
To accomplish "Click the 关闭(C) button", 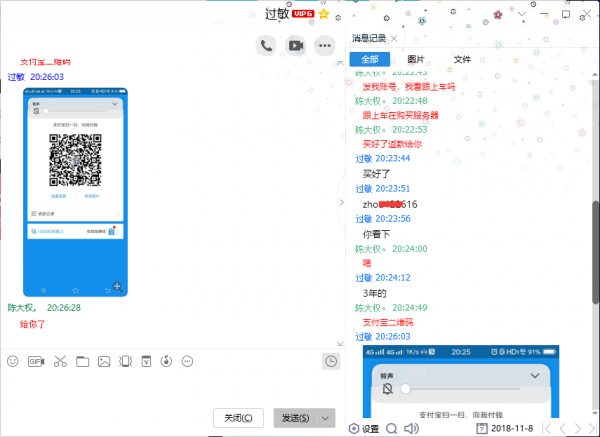I will pos(238,418).
